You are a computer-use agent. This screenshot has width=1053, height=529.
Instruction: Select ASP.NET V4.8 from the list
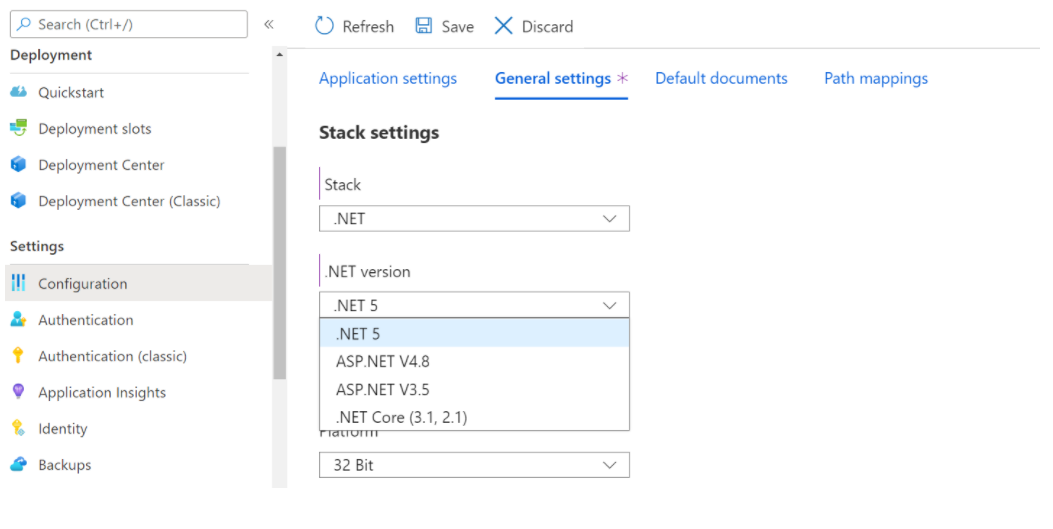[383, 361]
